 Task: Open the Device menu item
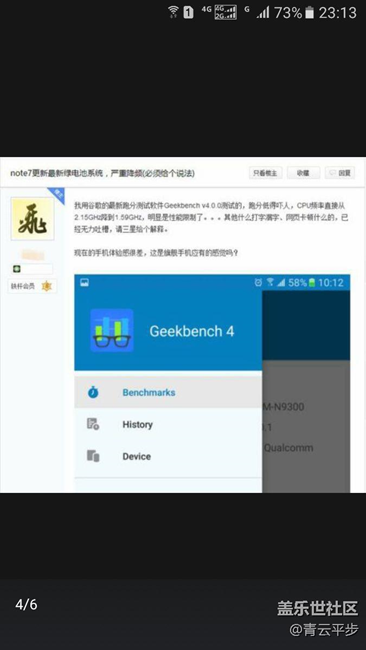click(168, 456)
